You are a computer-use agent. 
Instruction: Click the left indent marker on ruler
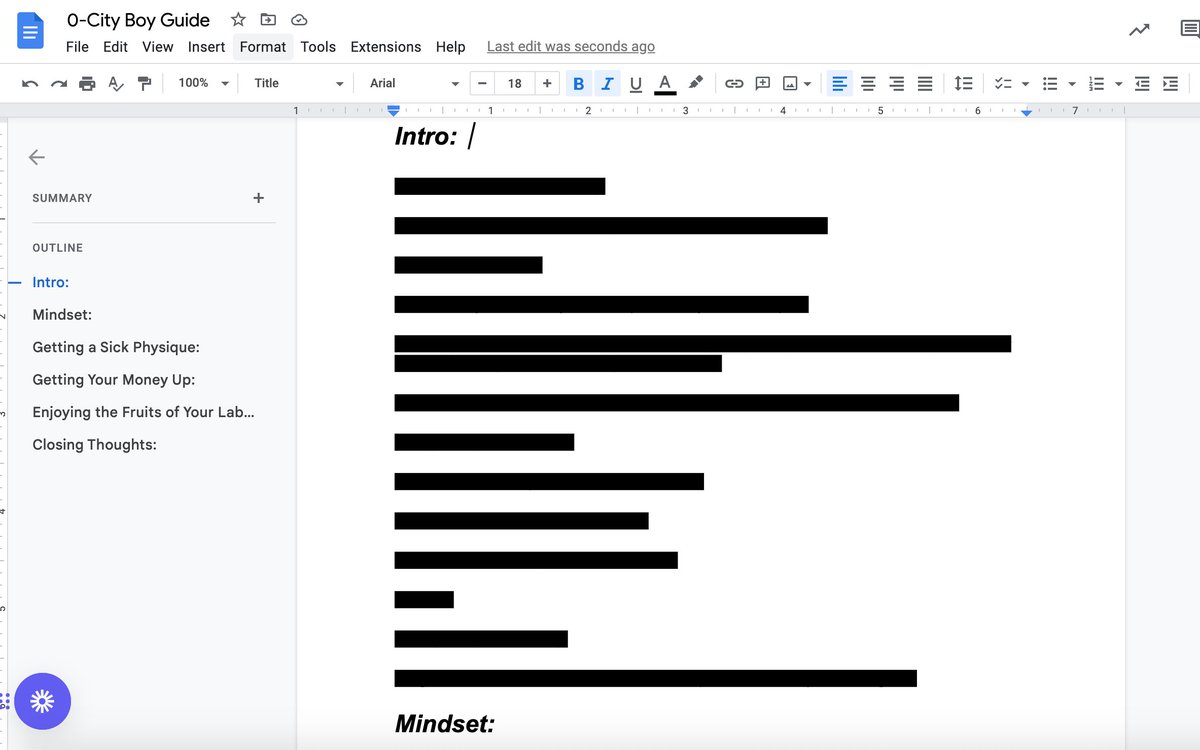pos(393,110)
